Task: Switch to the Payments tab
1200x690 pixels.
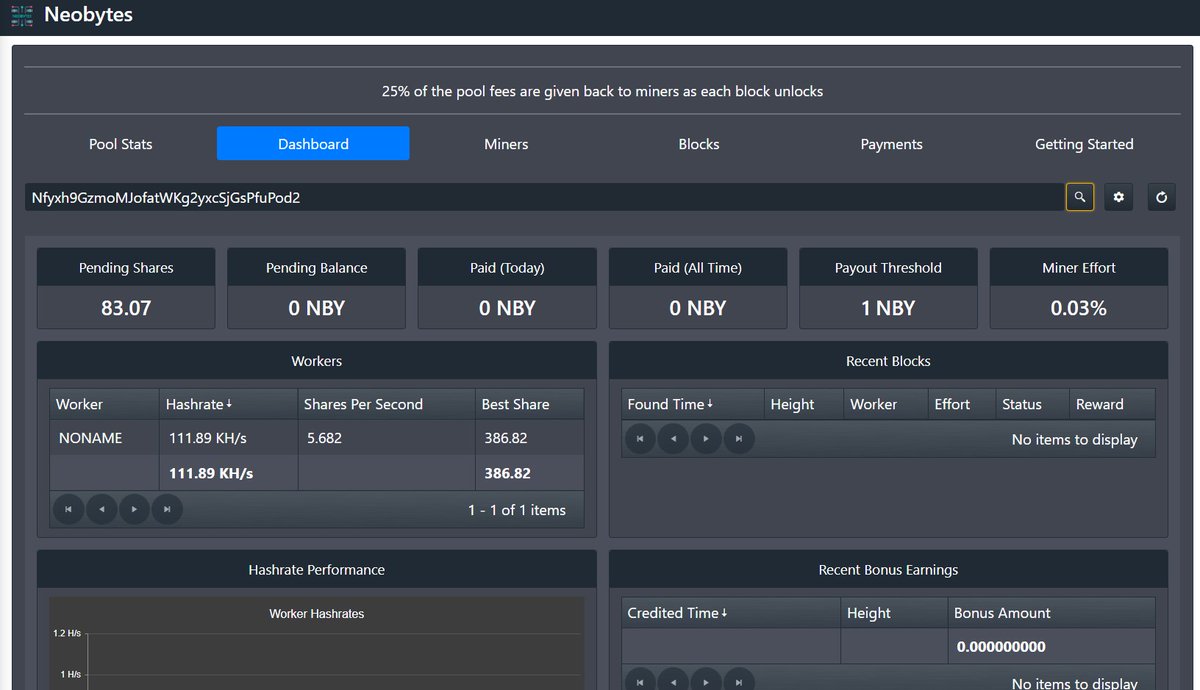Action: pos(891,144)
